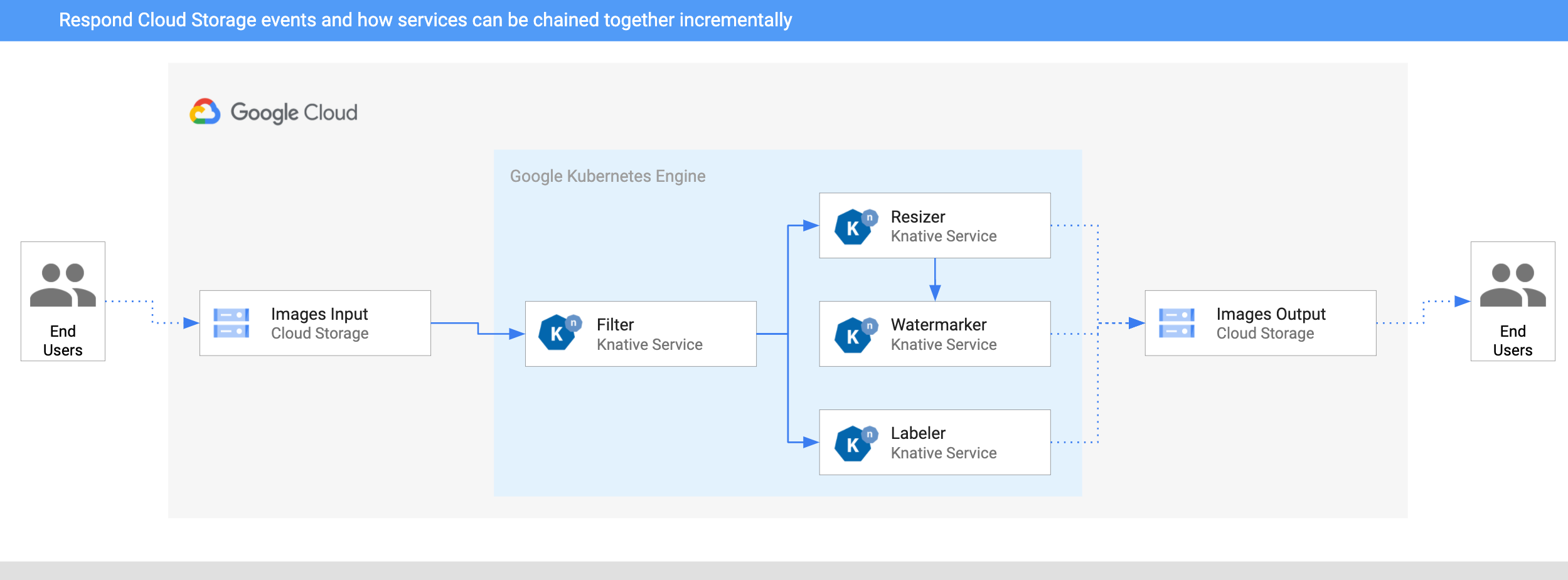This screenshot has width=1568, height=580.
Task: Select the Watermarker title text
Action: click(938, 324)
